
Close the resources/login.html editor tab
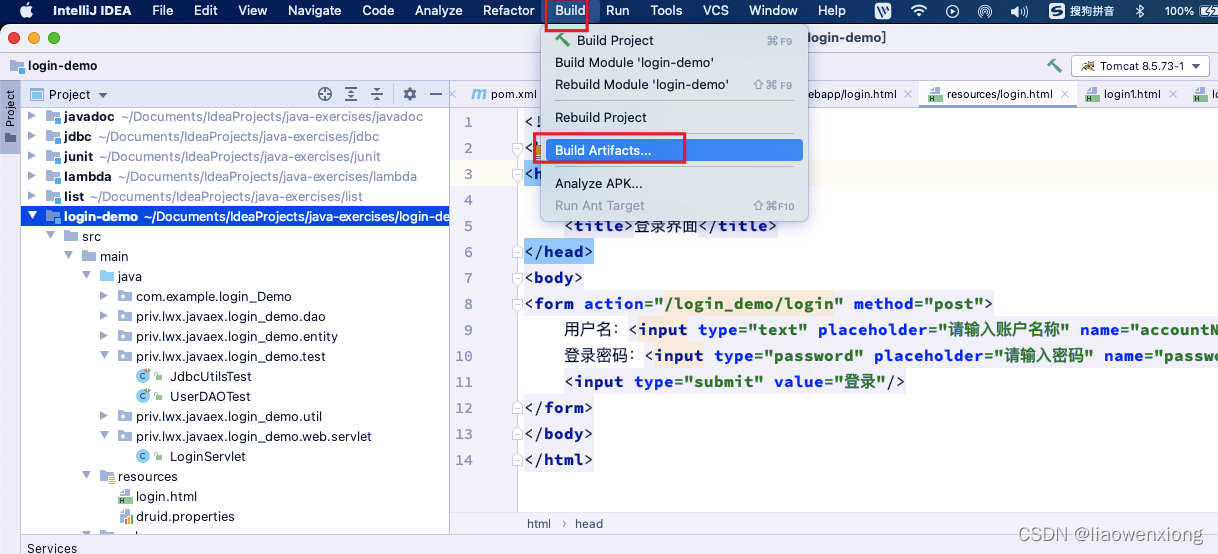(x=1064, y=94)
